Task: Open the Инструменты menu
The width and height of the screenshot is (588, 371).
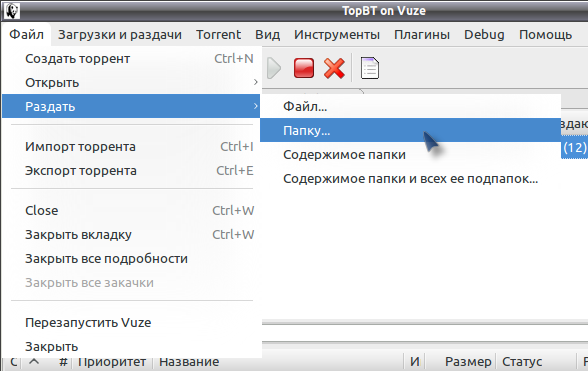Action: (x=337, y=35)
